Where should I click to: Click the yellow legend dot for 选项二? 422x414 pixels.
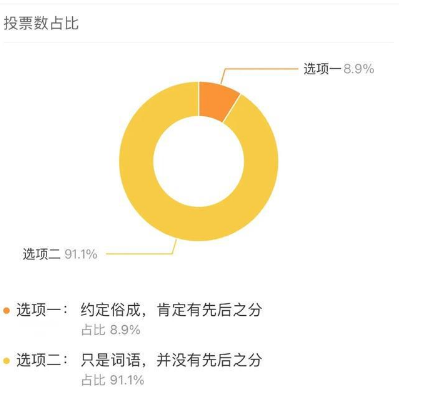6,361
